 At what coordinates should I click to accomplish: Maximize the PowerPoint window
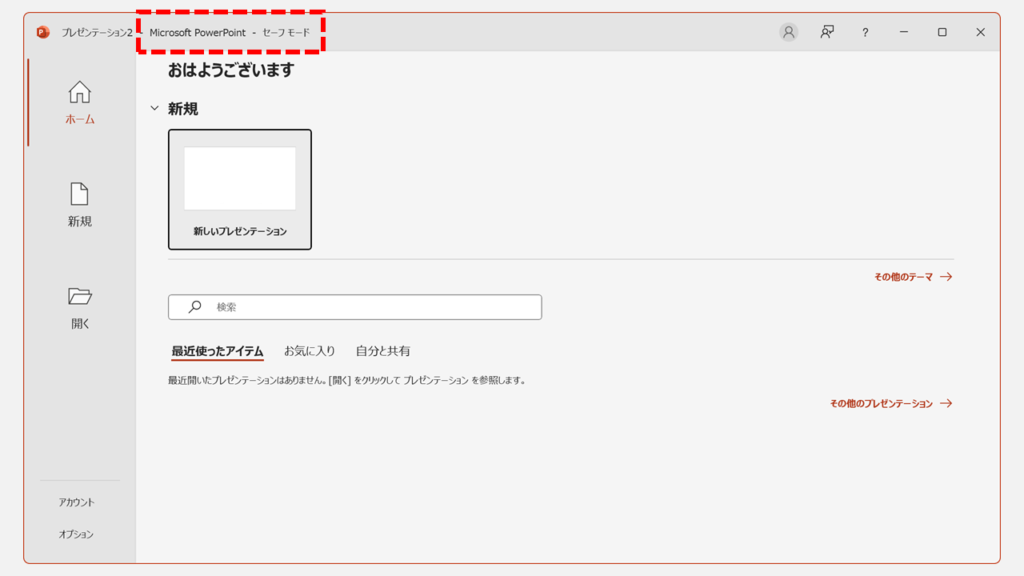coord(942,32)
